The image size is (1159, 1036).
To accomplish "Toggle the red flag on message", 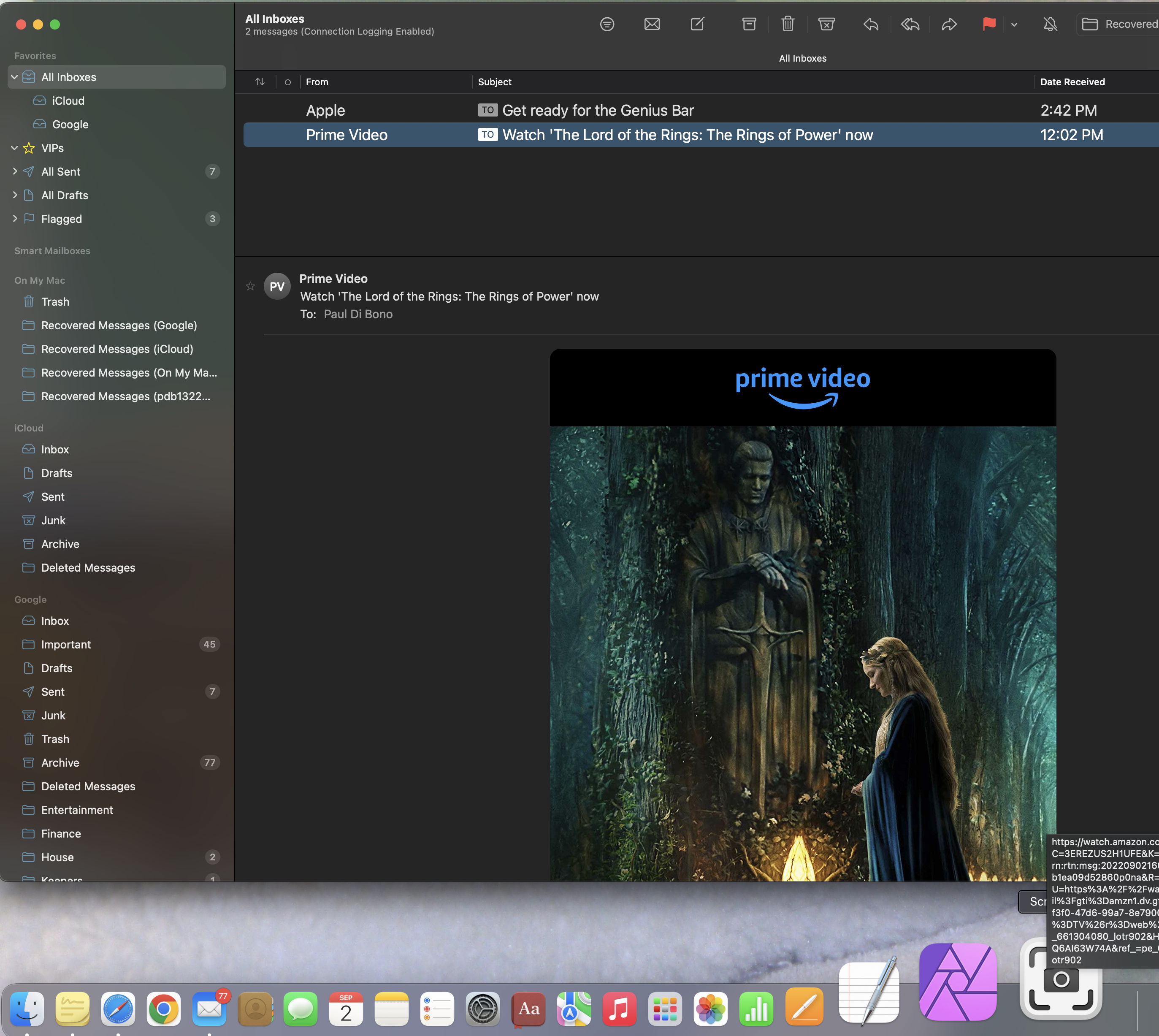I will [x=989, y=24].
